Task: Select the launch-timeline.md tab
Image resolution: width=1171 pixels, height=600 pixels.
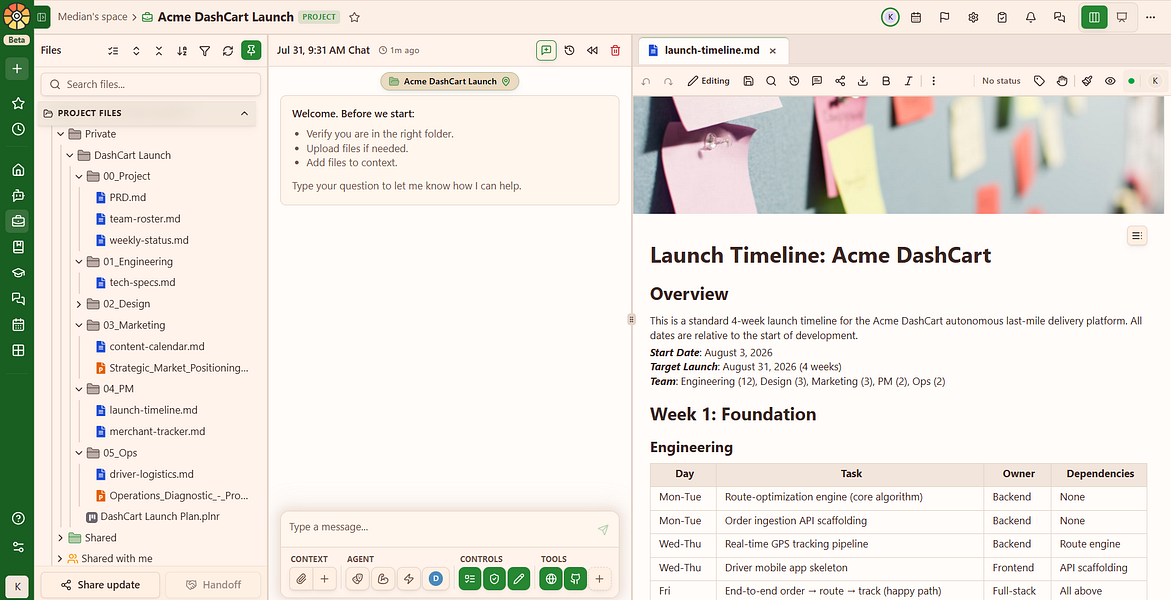Action: 712,50
